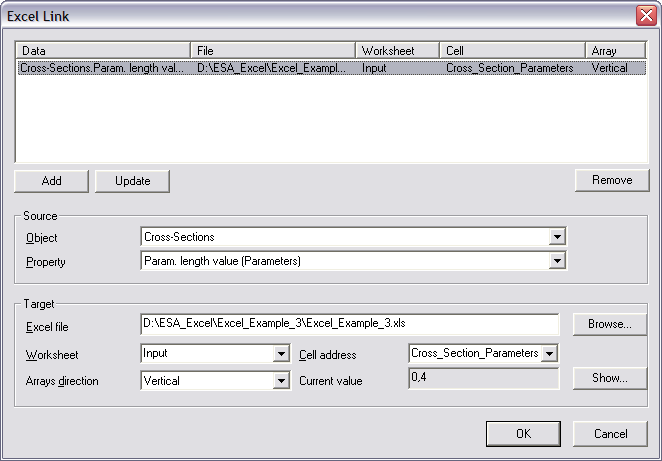Click Vertical in the Arrays direction box
The image size is (662, 461).
(161, 381)
